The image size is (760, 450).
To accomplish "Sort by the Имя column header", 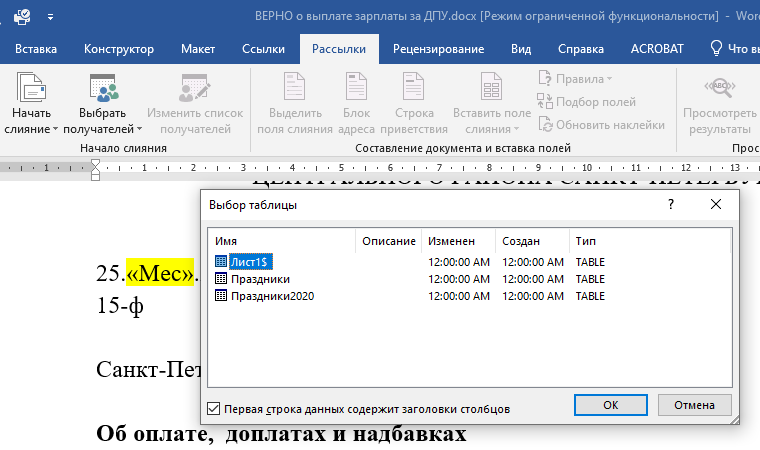I will [x=283, y=241].
